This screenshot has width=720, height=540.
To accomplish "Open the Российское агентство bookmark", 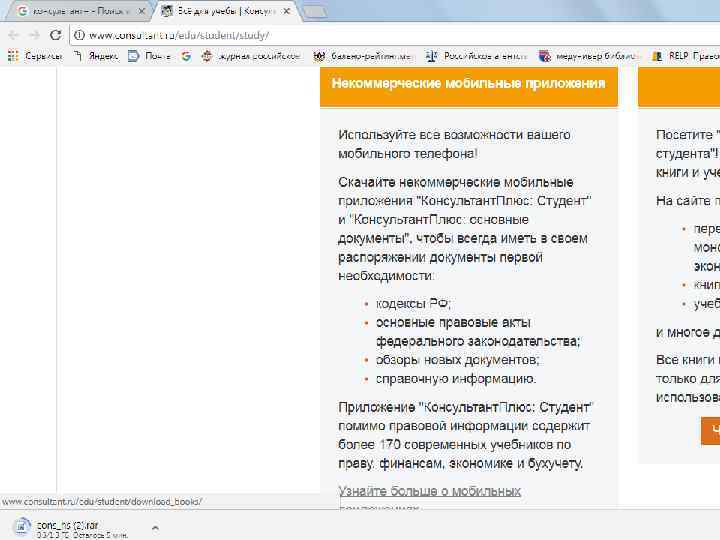I will coord(476,56).
